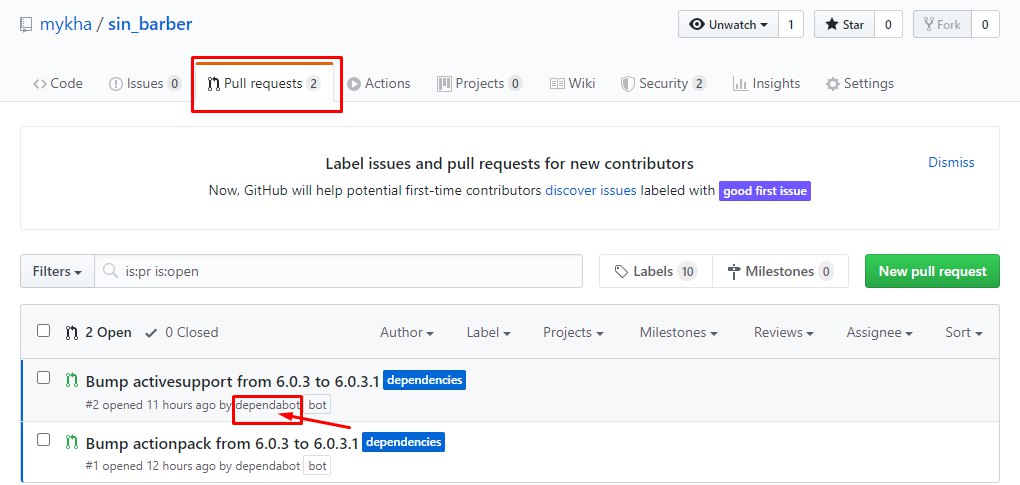Image resolution: width=1020 pixels, height=485 pixels.
Task: Click the checkmark icon beside 0 Closed
Action: click(152, 333)
